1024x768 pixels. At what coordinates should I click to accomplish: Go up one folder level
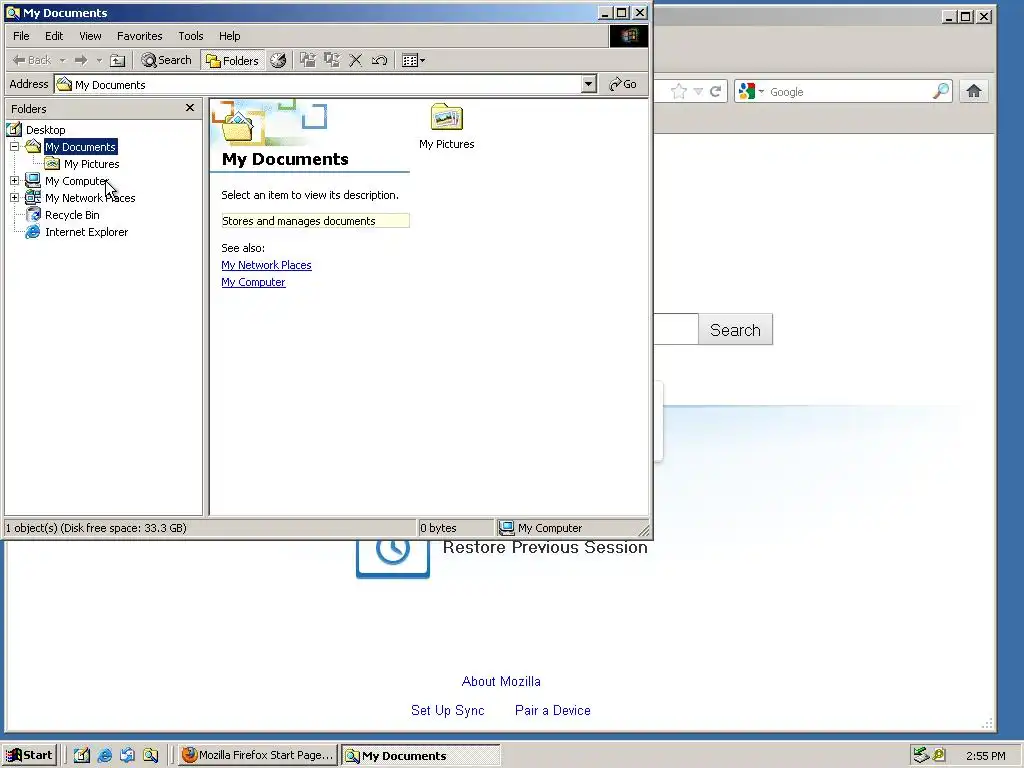(118, 60)
